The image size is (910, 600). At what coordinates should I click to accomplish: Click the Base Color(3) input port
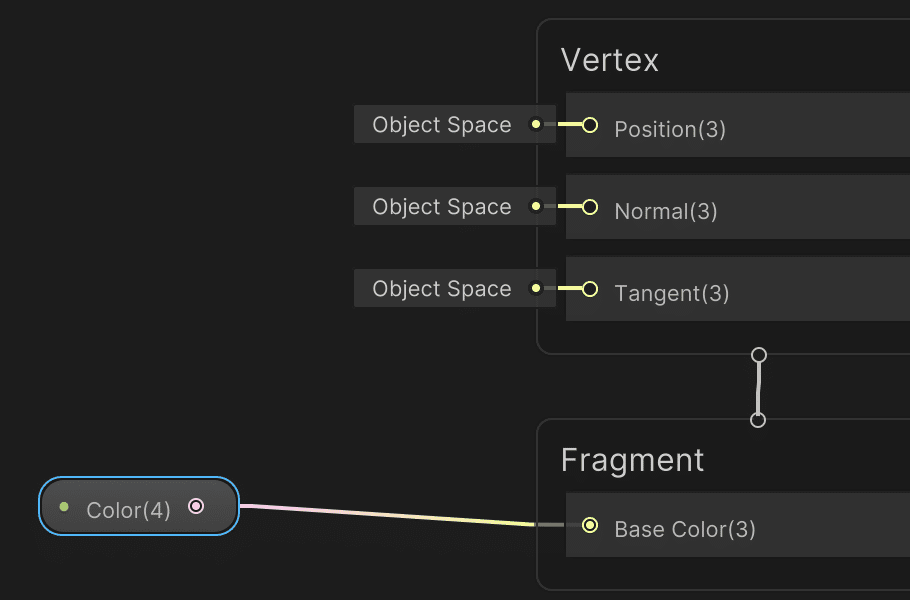pyautogui.click(x=590, y=525)
